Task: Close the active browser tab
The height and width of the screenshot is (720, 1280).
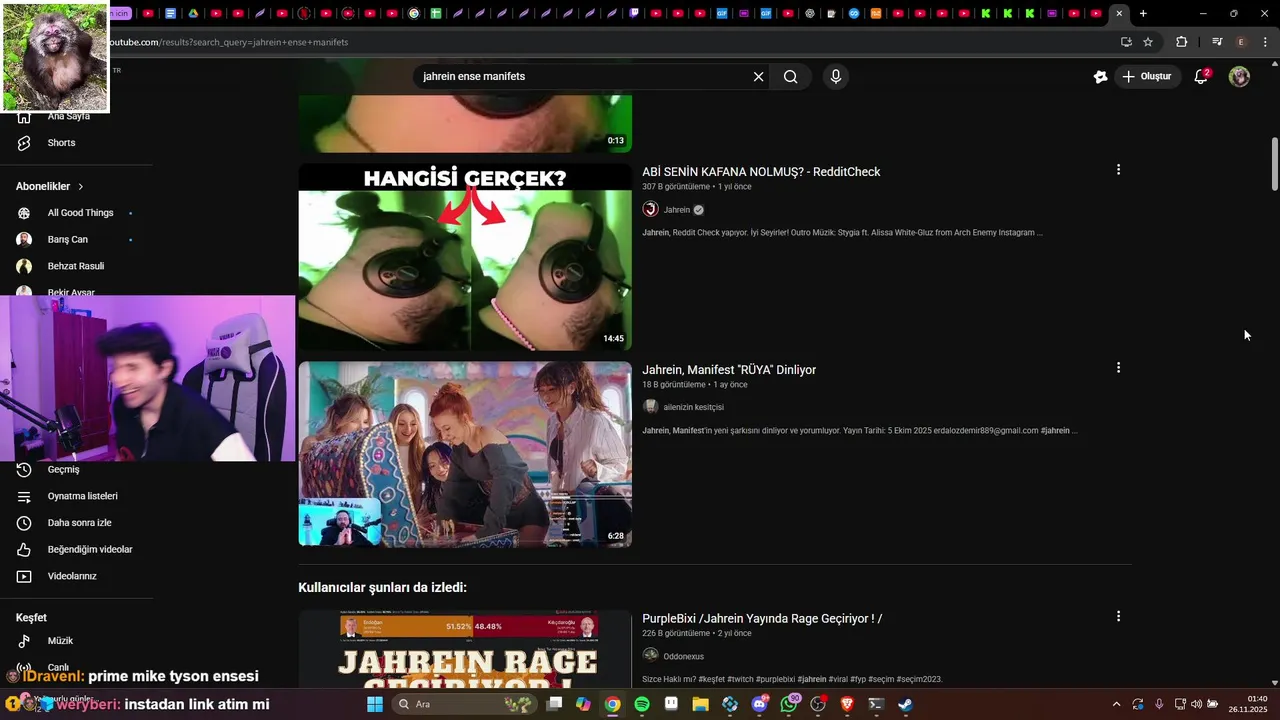Action: point(1119,13)
